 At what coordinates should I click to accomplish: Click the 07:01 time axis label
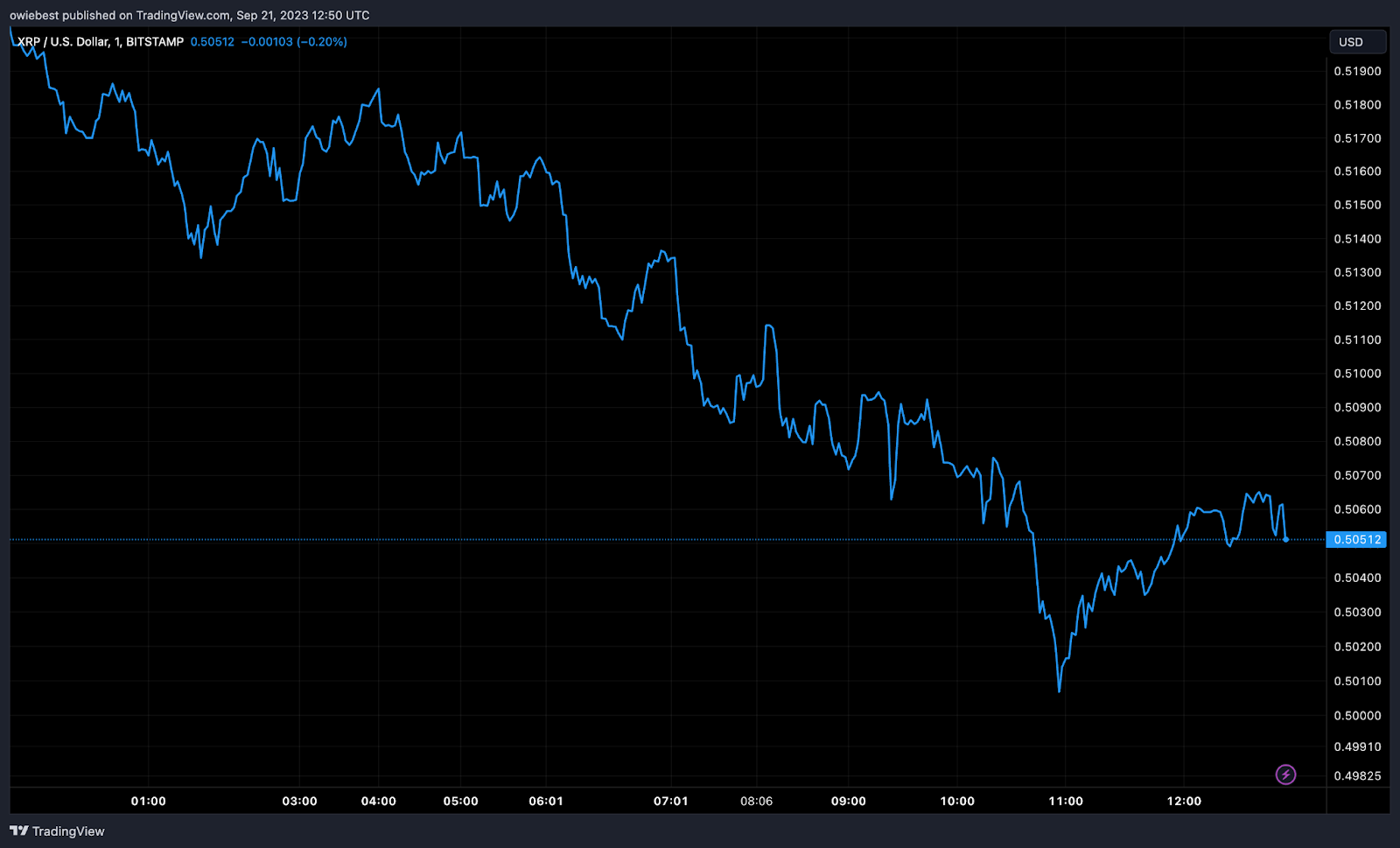point(671,801)
